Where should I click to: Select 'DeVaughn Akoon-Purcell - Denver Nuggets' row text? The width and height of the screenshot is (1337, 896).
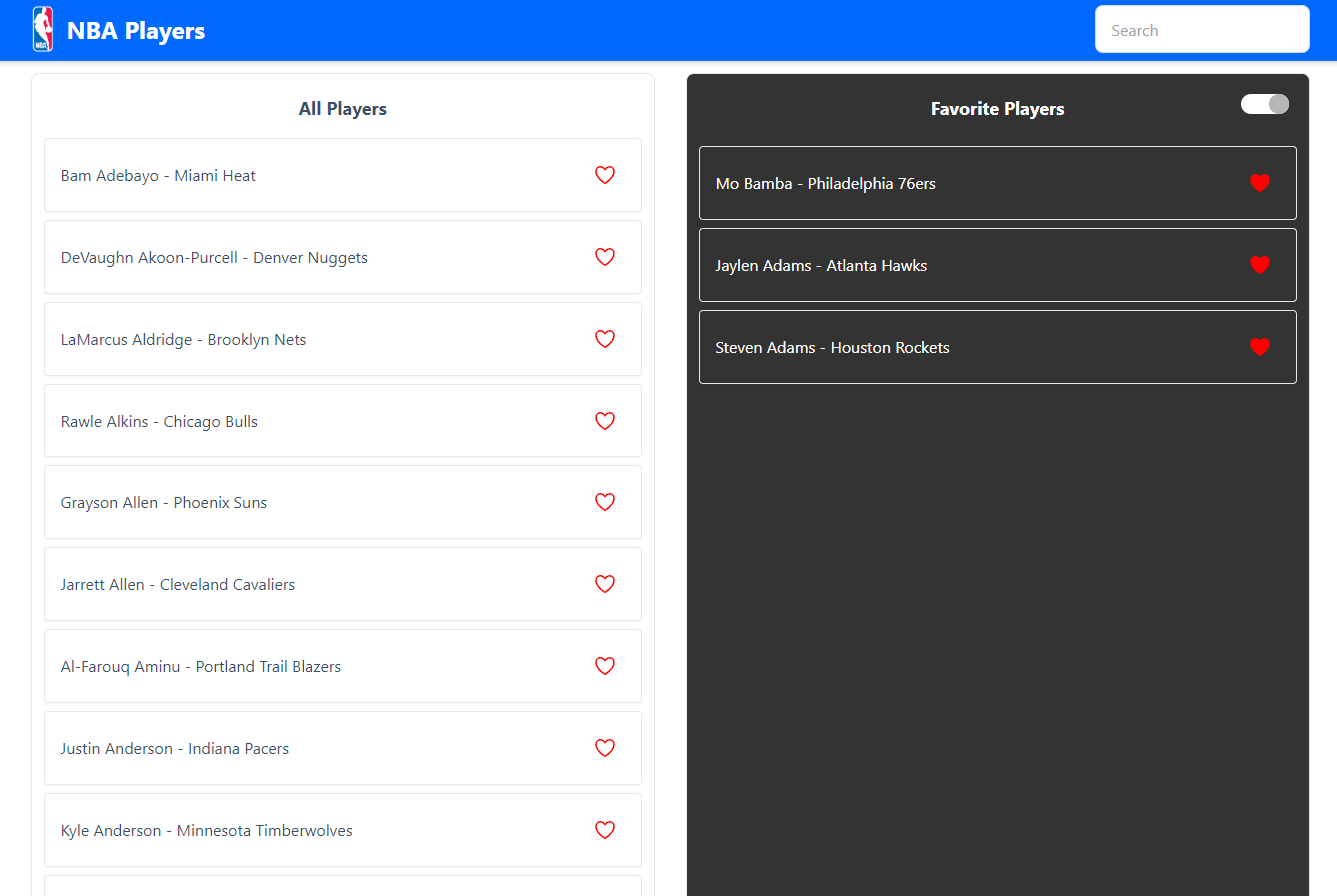click(214, 258)
